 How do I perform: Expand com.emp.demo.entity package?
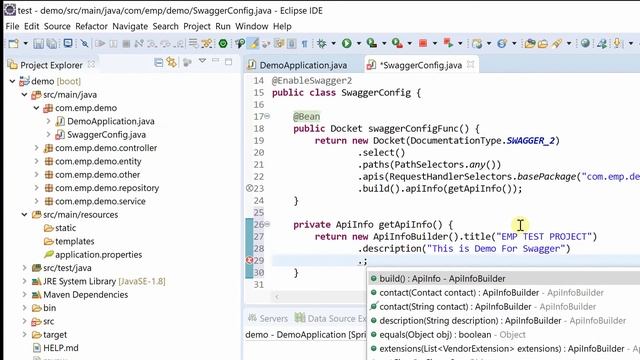point(36,162)
